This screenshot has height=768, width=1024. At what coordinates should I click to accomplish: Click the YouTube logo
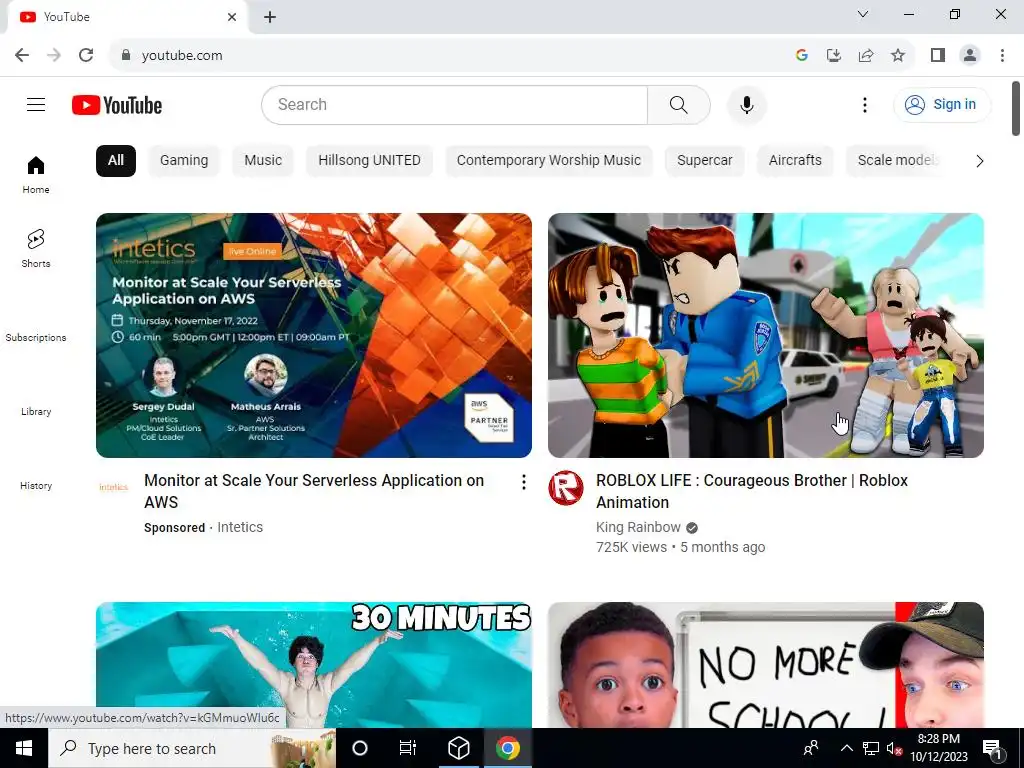point(117,105)
